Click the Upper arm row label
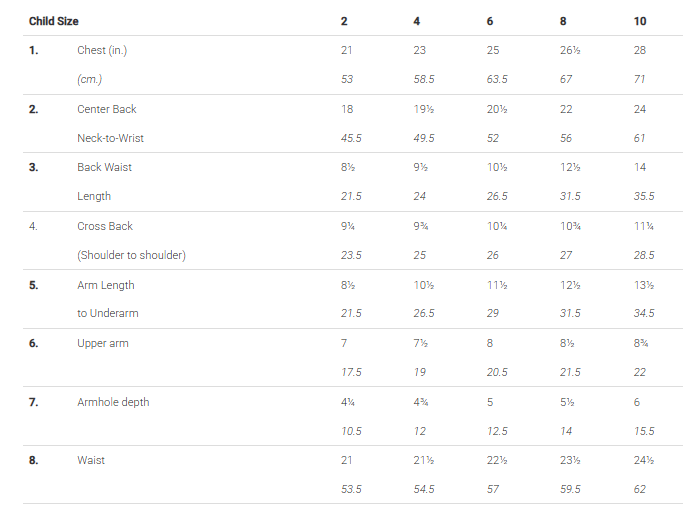This screenshot has height=513, width=683. 103,343
